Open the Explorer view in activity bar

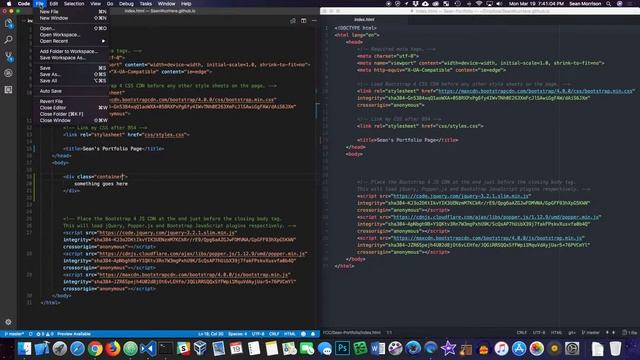(x=8, y=23)
